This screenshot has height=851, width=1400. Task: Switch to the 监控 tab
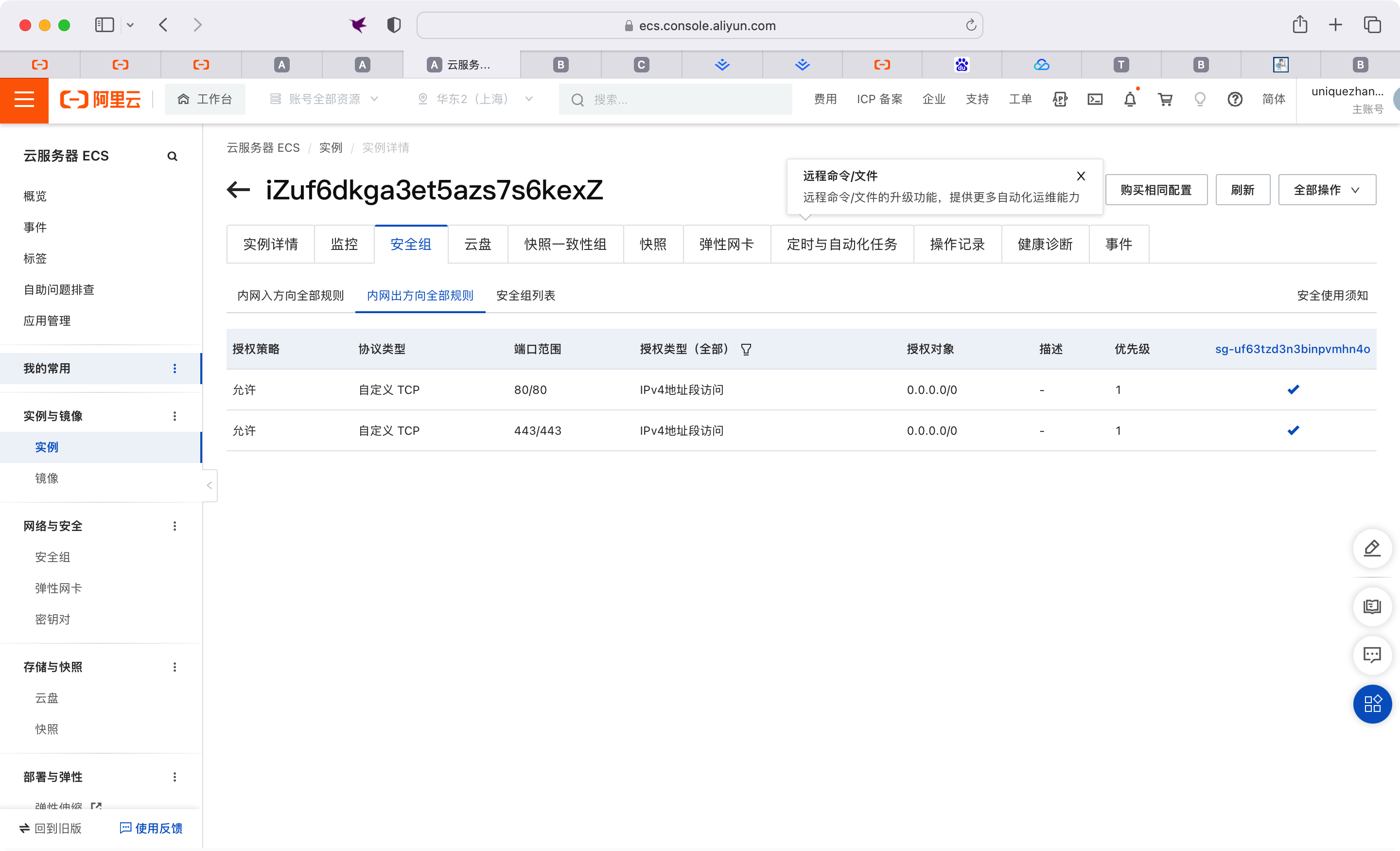tap(344, 244)
